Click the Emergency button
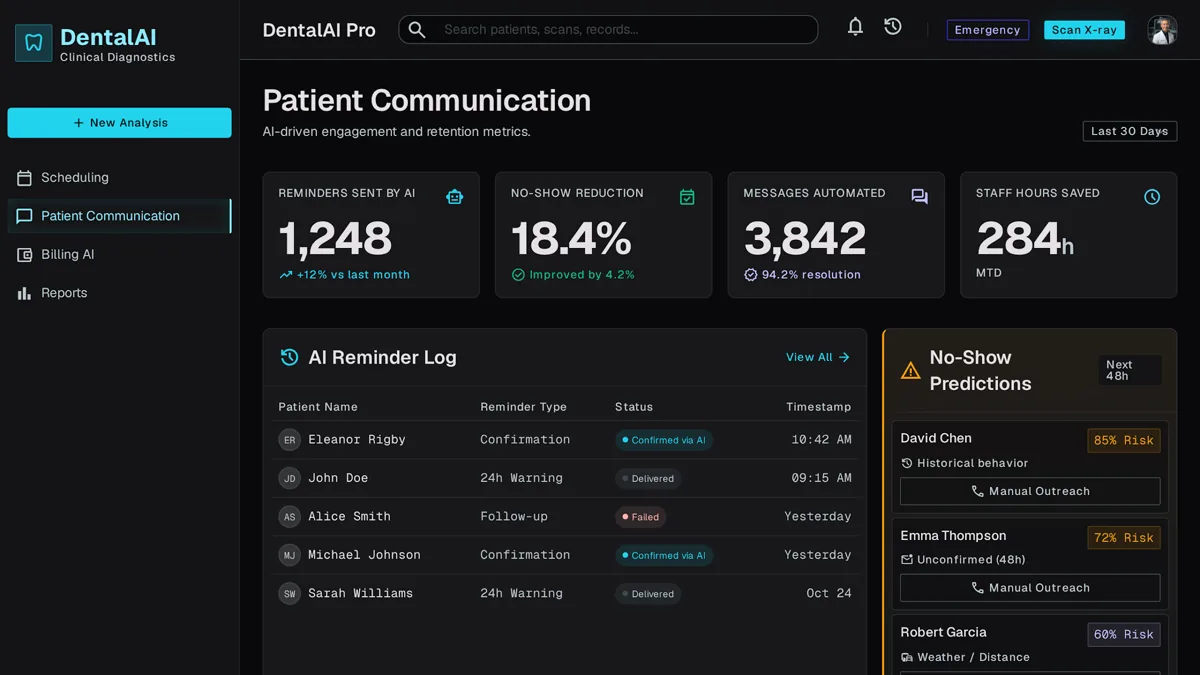The height and width of the screenshot is (675, 1200). pos(987,30)
